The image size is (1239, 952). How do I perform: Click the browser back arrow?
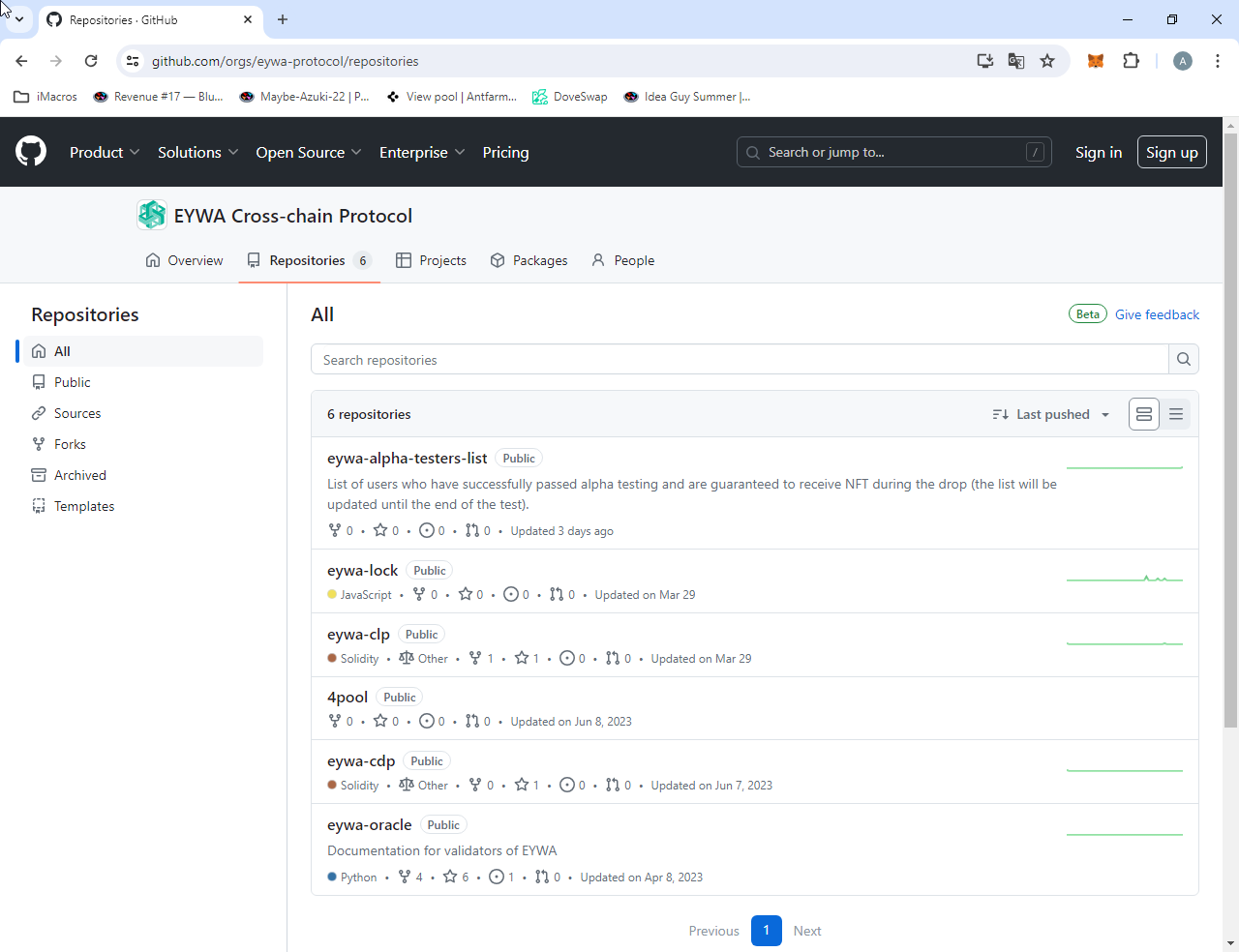point(21,61)
